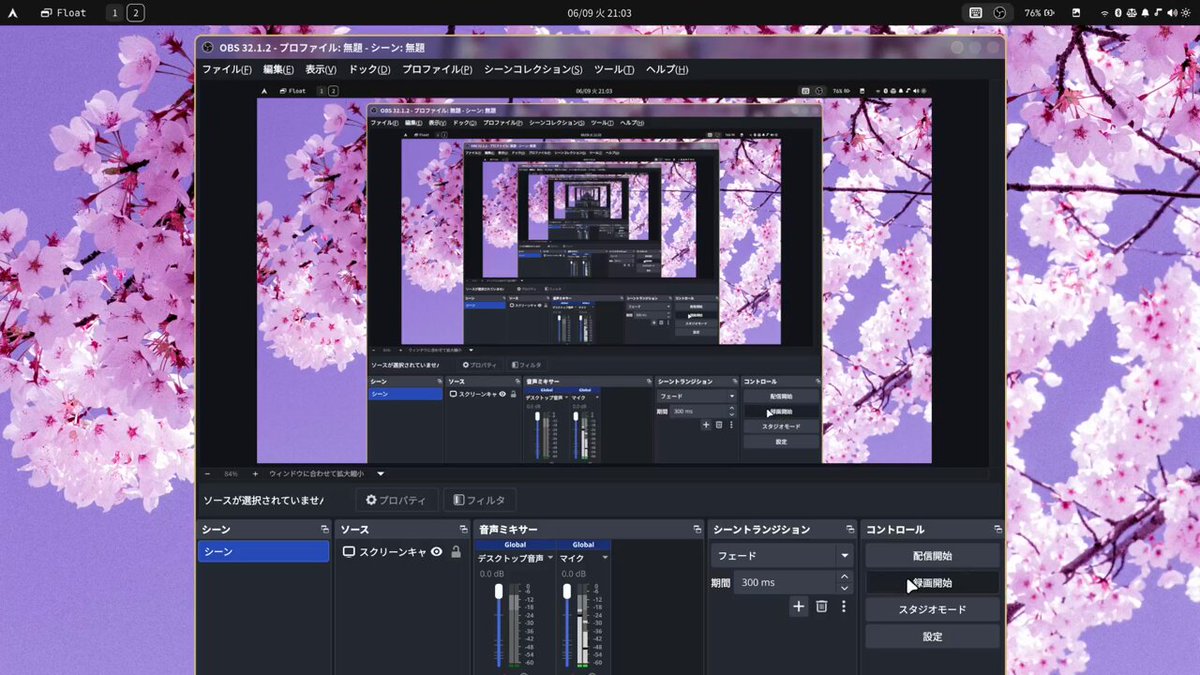The image size is (1200, 675).
Task: Click the 期間 300 ms duration field
Action: click(x=785, y=582)
